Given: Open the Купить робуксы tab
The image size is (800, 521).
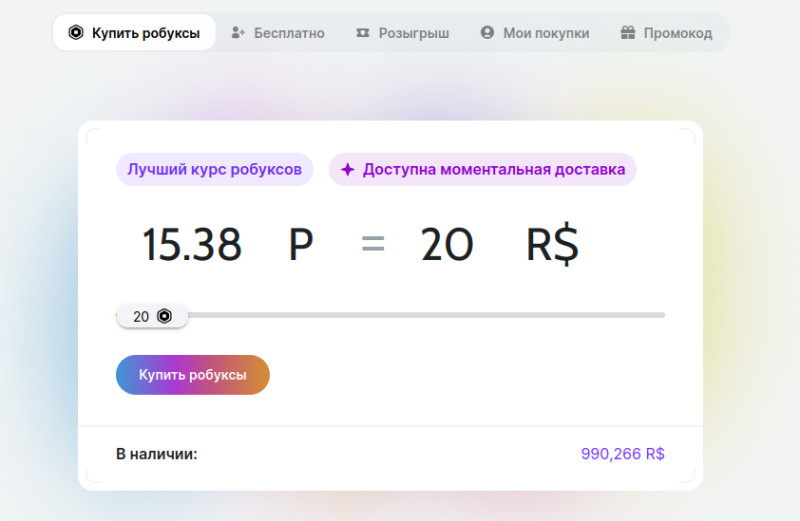Looking at the screenshot, I should 134,33.
